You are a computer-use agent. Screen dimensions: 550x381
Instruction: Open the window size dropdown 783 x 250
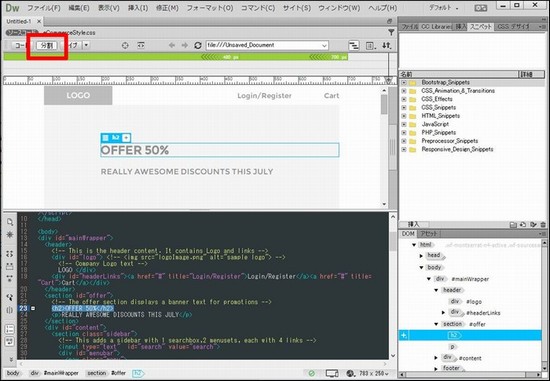pyautogui.click(x=373, y=373)
